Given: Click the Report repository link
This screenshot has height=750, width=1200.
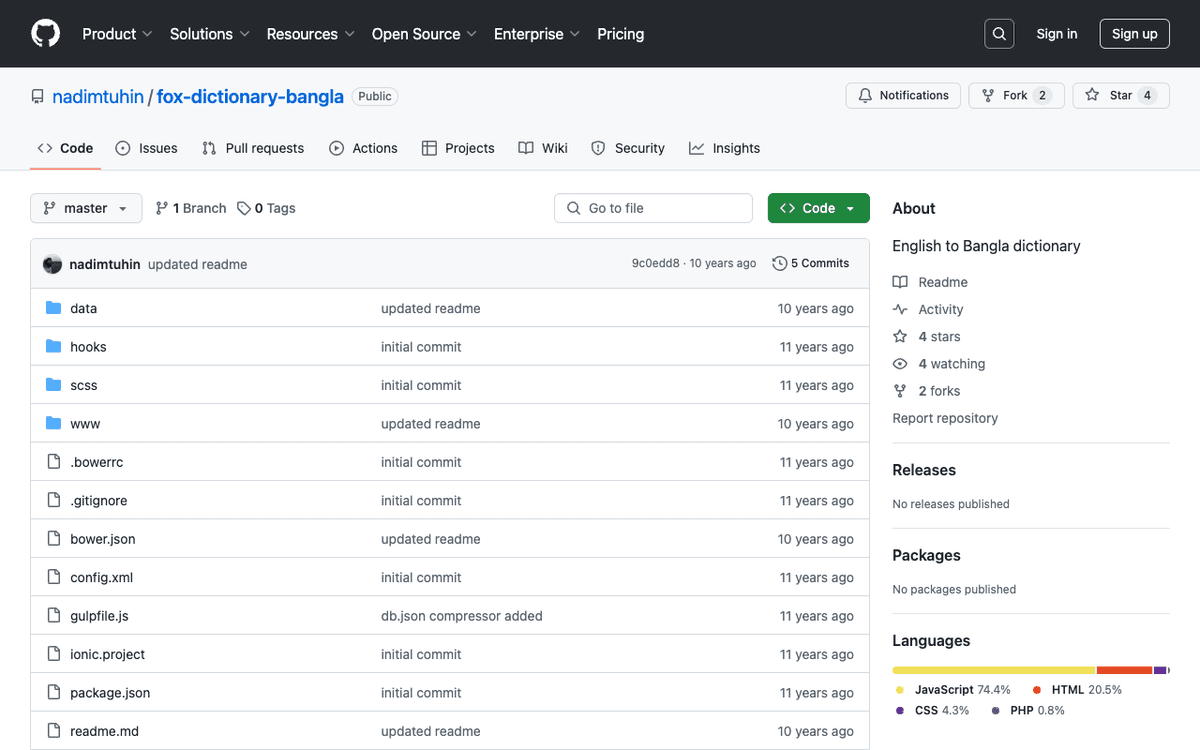Looking at the screenshot, I should (945, 418).
